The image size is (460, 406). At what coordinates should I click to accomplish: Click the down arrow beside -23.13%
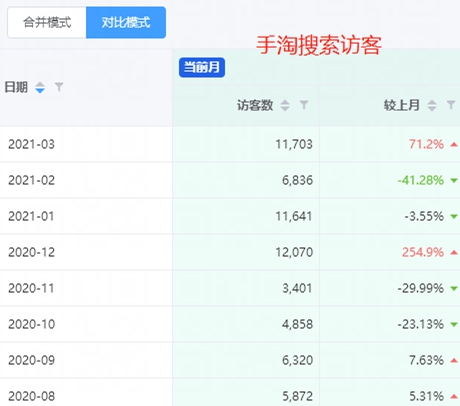click(454, 325)
